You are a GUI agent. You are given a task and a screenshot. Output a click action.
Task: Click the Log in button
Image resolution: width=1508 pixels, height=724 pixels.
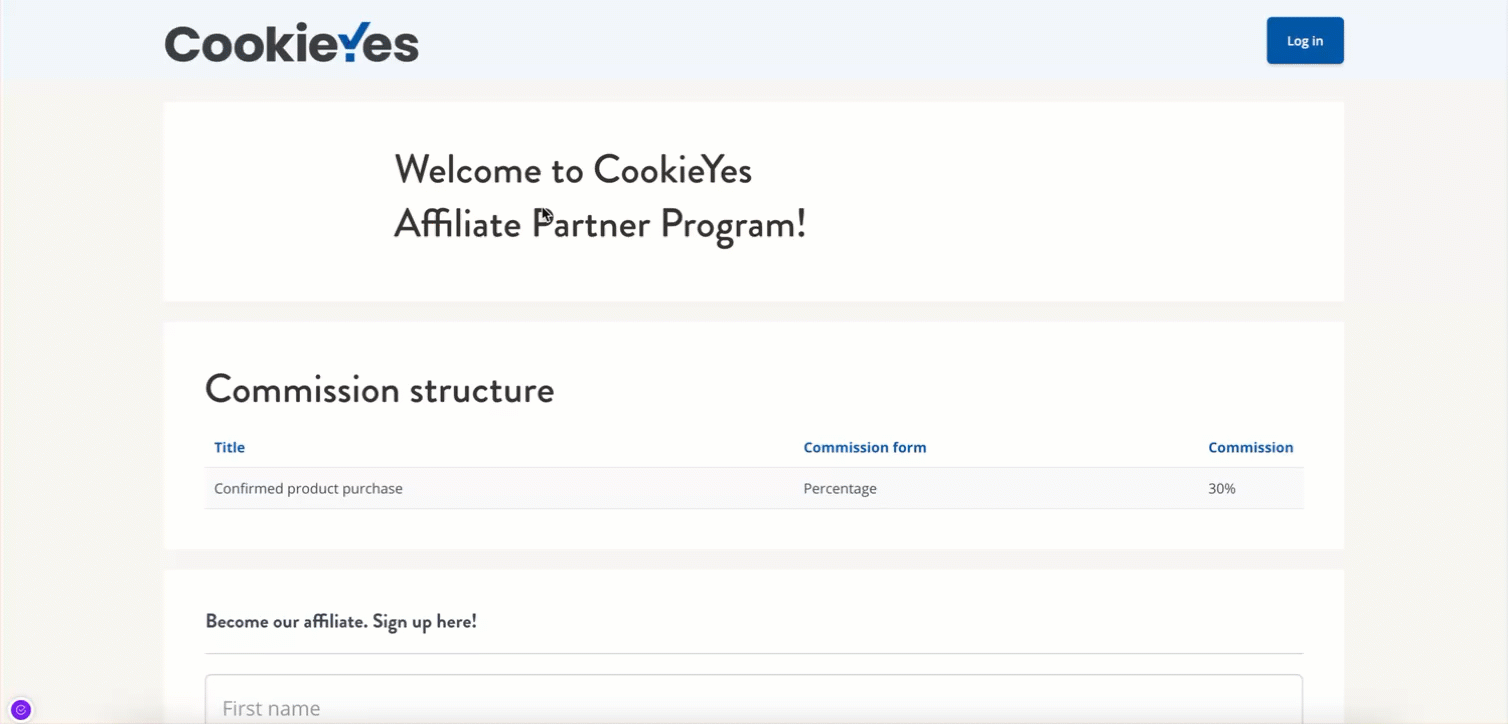1304,40
